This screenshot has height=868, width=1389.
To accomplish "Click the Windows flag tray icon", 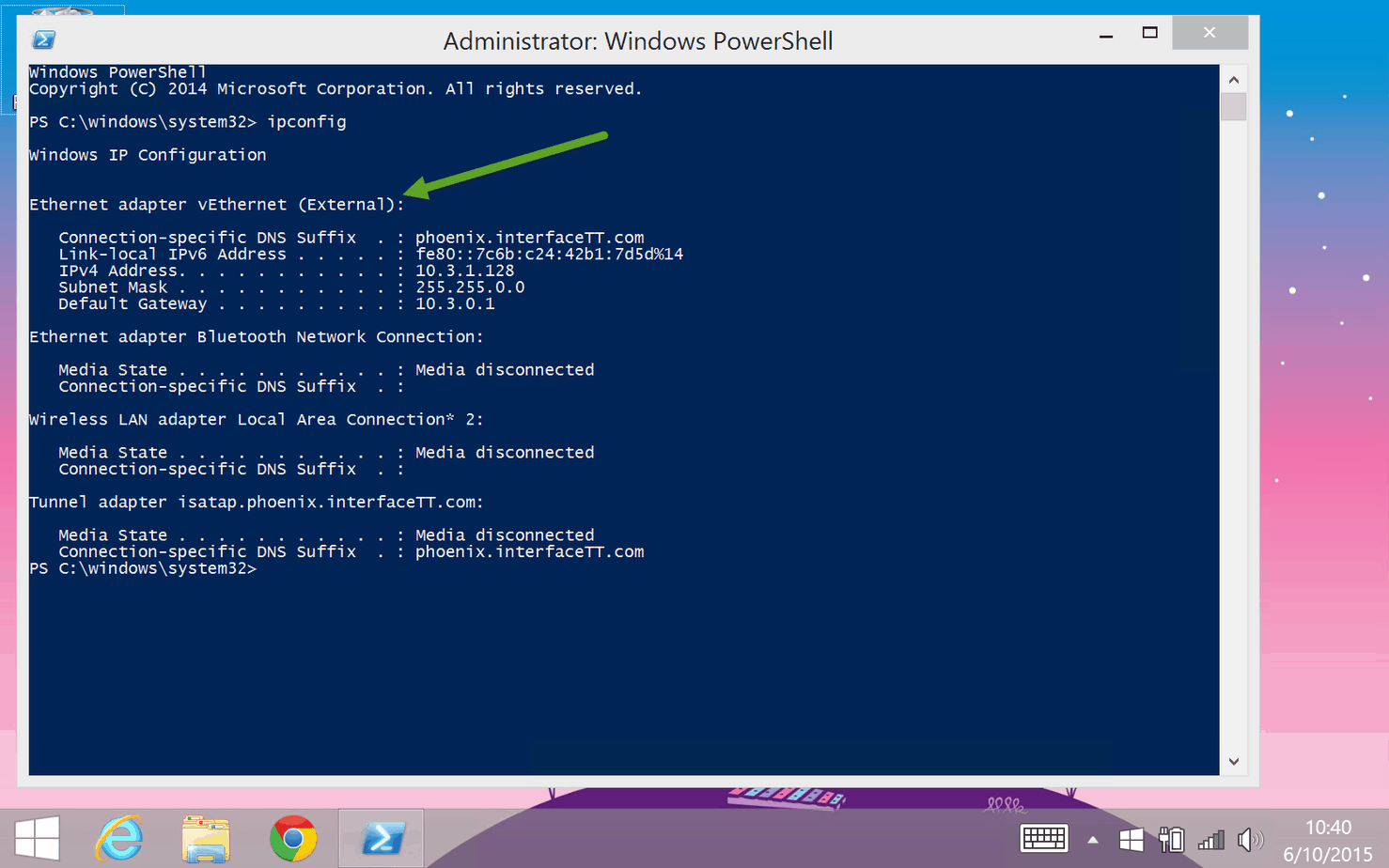I will coord(1131,839).
